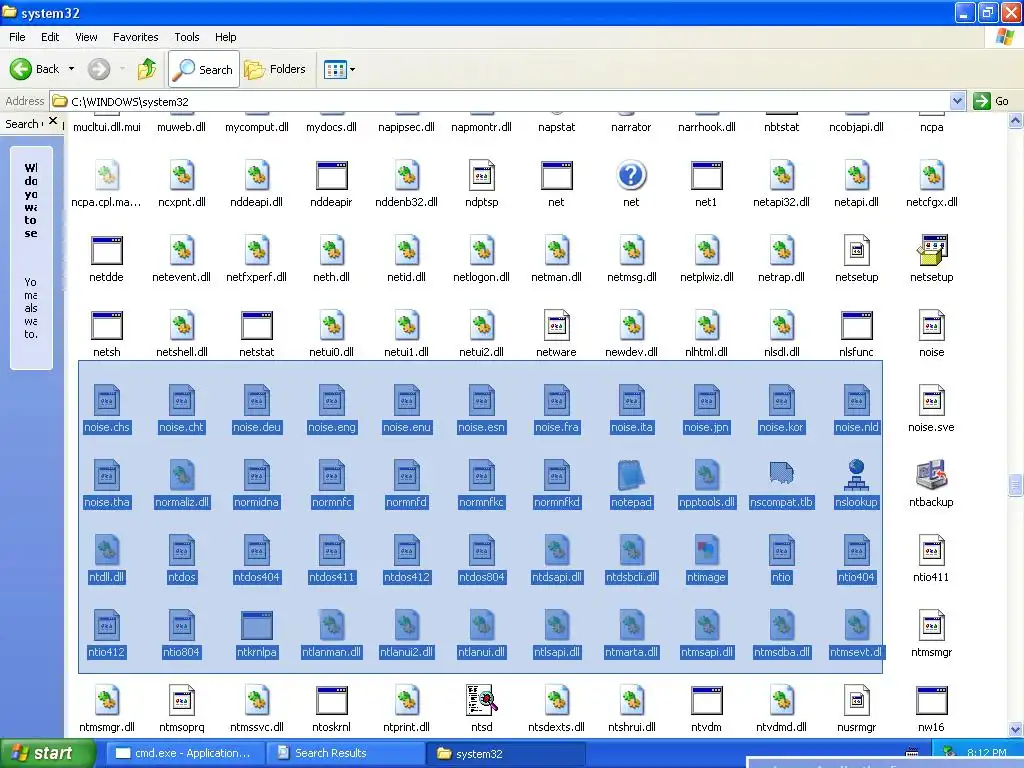Toggle the Folders pane button
Screen dimensions: 1024x768
275,69
